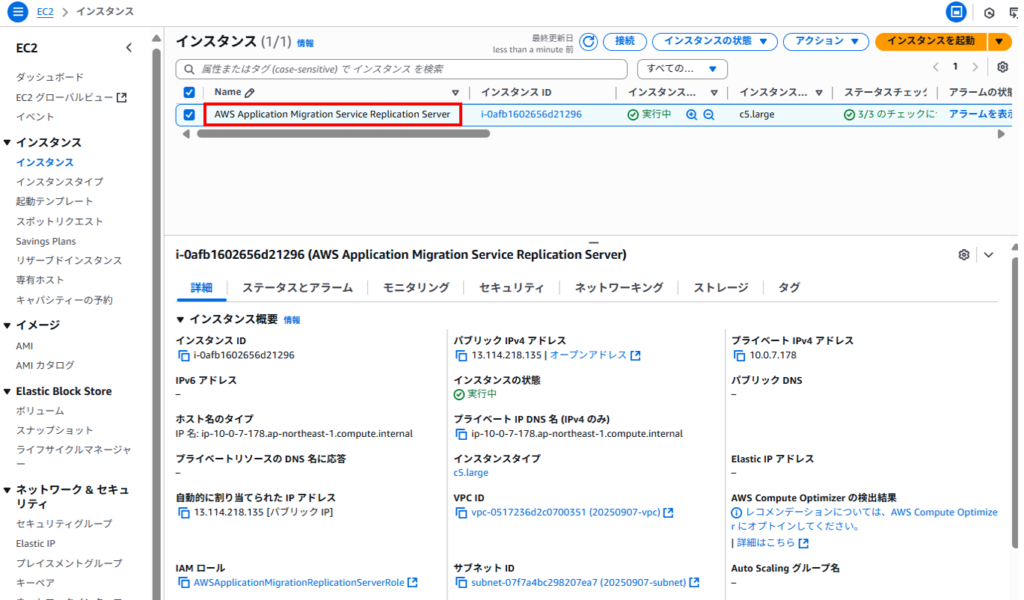Open インスタンスタイプ in sidebar
Image resolution: width=1024 pixels, height=600 pixels.
tap(59, 182)
